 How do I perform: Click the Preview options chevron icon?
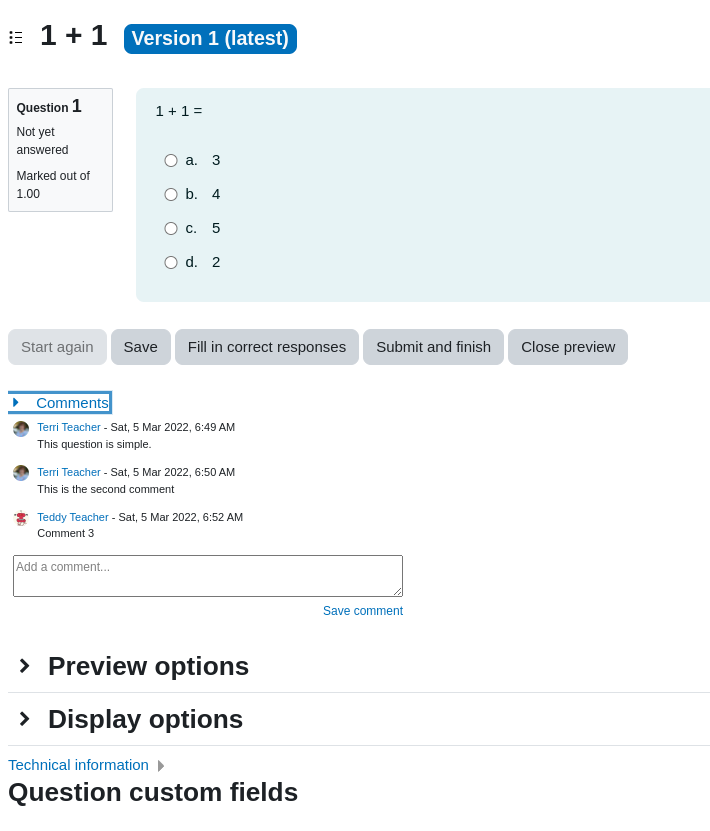[x=24, y=666]
